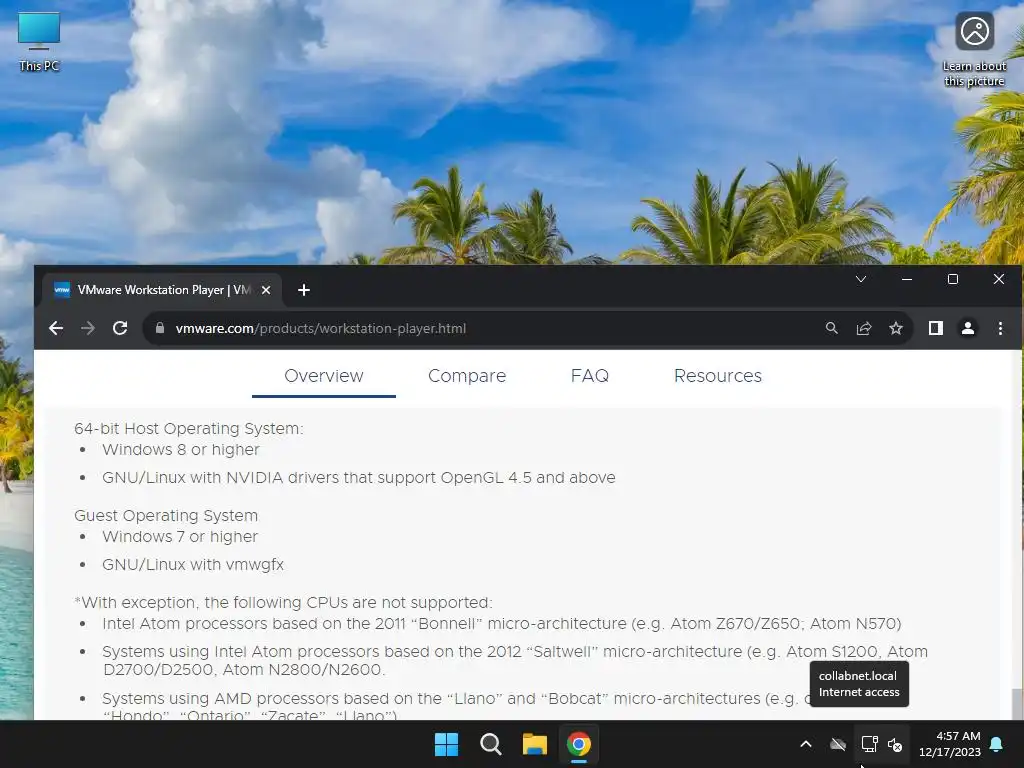This screenshot has width=1024, height=768.
Task: Click the Chrome taskbar icon
Action: 579,744
